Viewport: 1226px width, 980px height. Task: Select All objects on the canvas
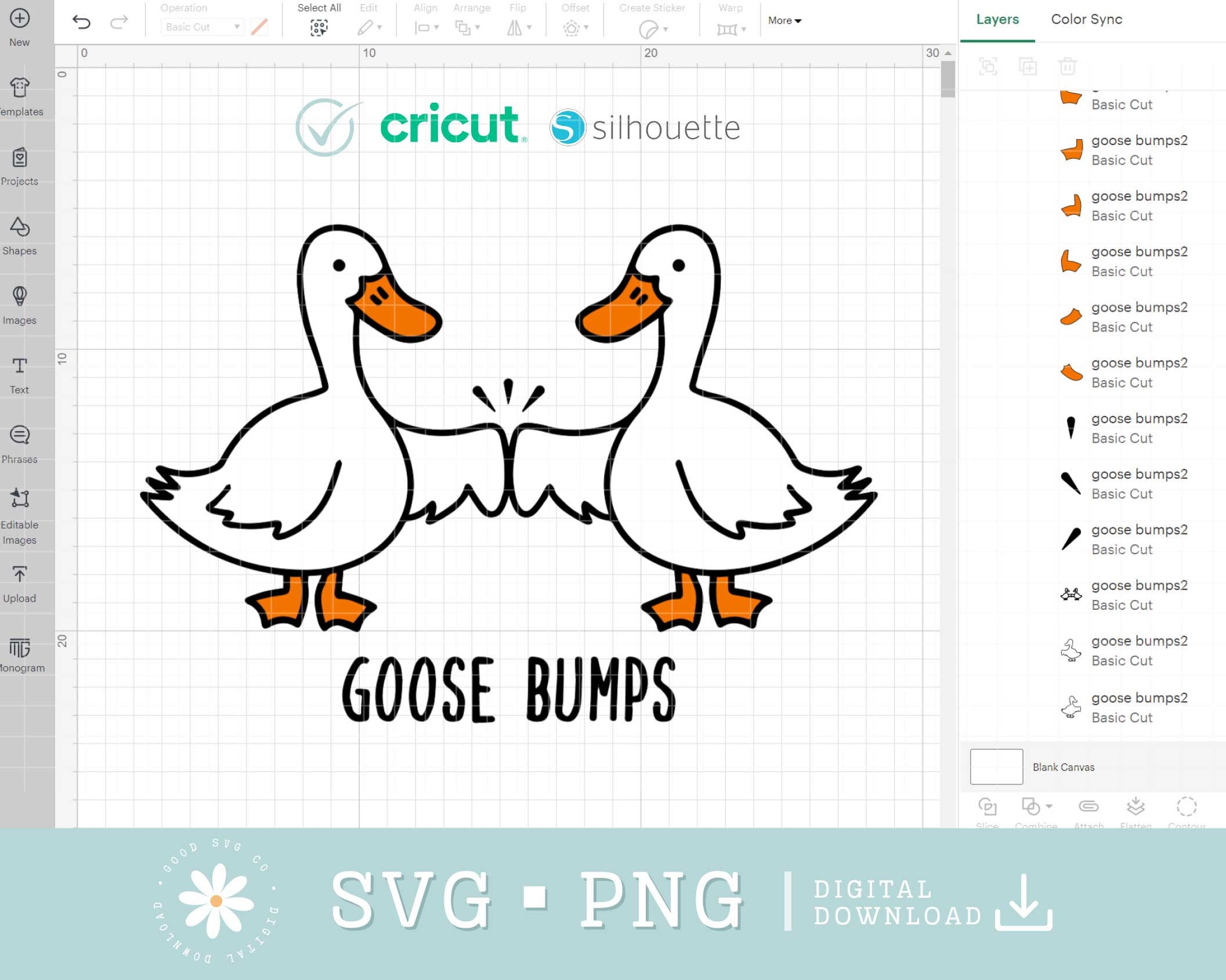point(318,26)
